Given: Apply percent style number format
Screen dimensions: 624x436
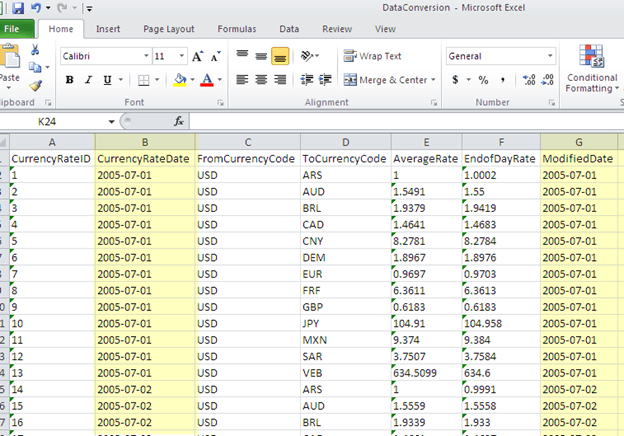Looking at the screenshot, I should point(483,80).
